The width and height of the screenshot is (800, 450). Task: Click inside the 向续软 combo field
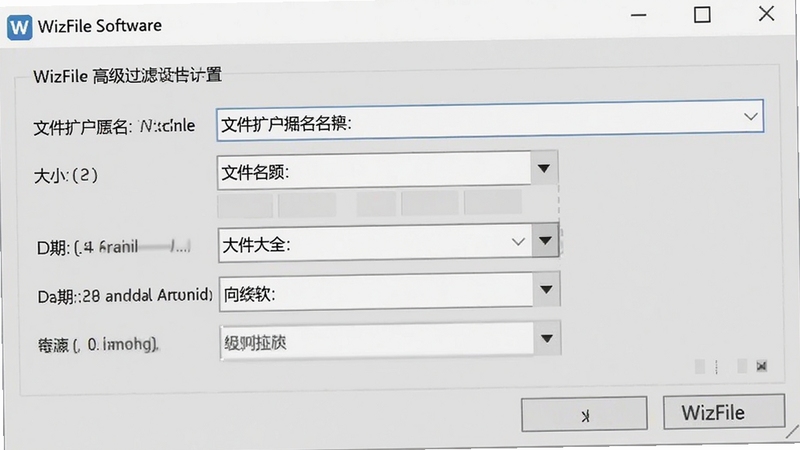377,292
